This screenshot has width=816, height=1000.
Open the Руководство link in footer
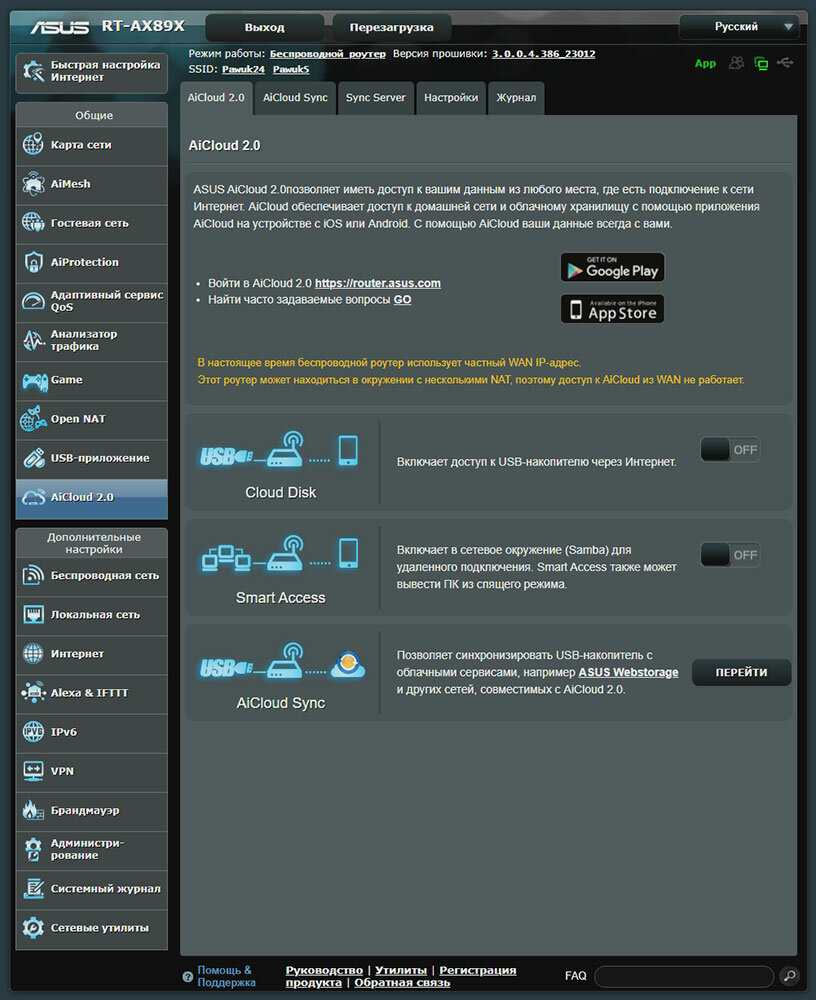(x=324, y=970)
